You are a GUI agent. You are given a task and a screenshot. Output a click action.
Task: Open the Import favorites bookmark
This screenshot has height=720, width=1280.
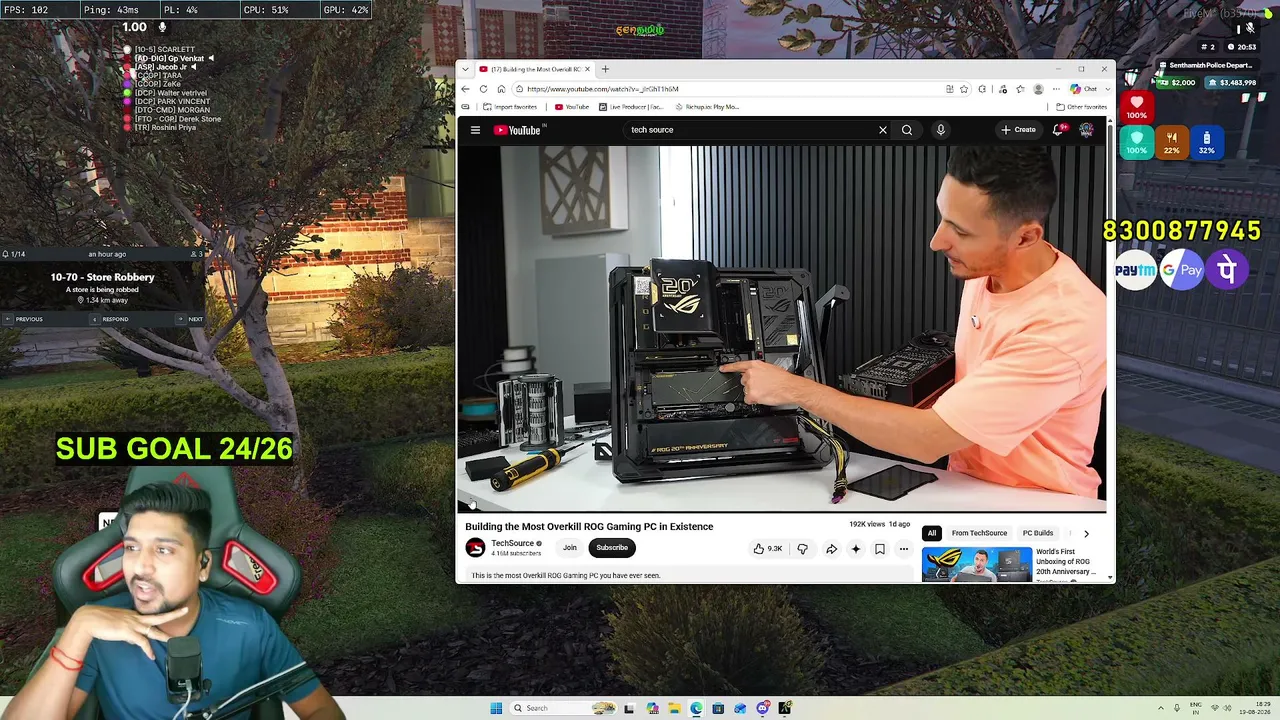(510, 107)
